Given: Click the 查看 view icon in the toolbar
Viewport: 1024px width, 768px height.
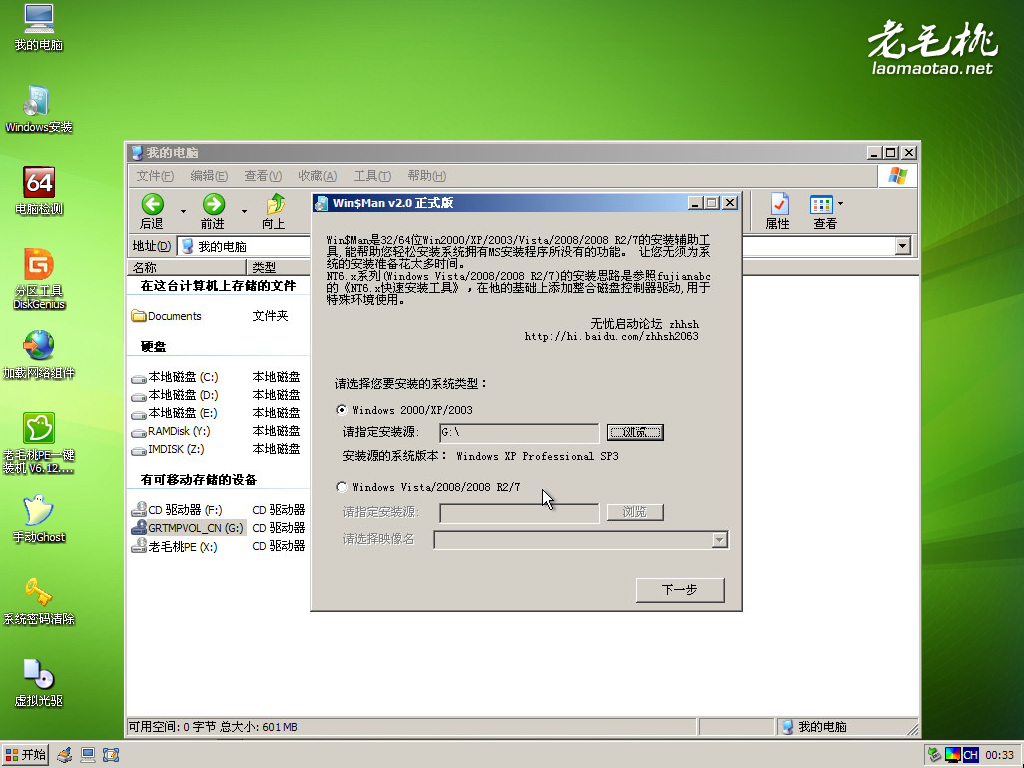Looking at the screenshot, I should coord(823,212).
